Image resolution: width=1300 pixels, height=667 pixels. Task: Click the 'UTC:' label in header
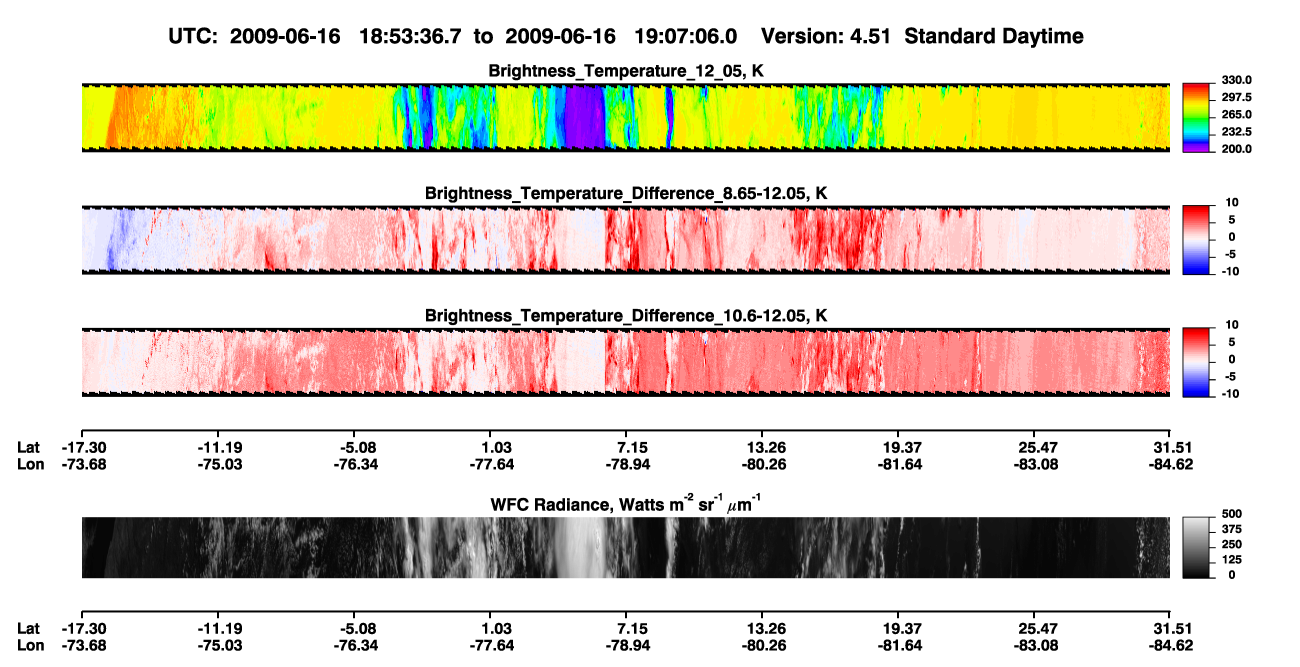[194, 36]
